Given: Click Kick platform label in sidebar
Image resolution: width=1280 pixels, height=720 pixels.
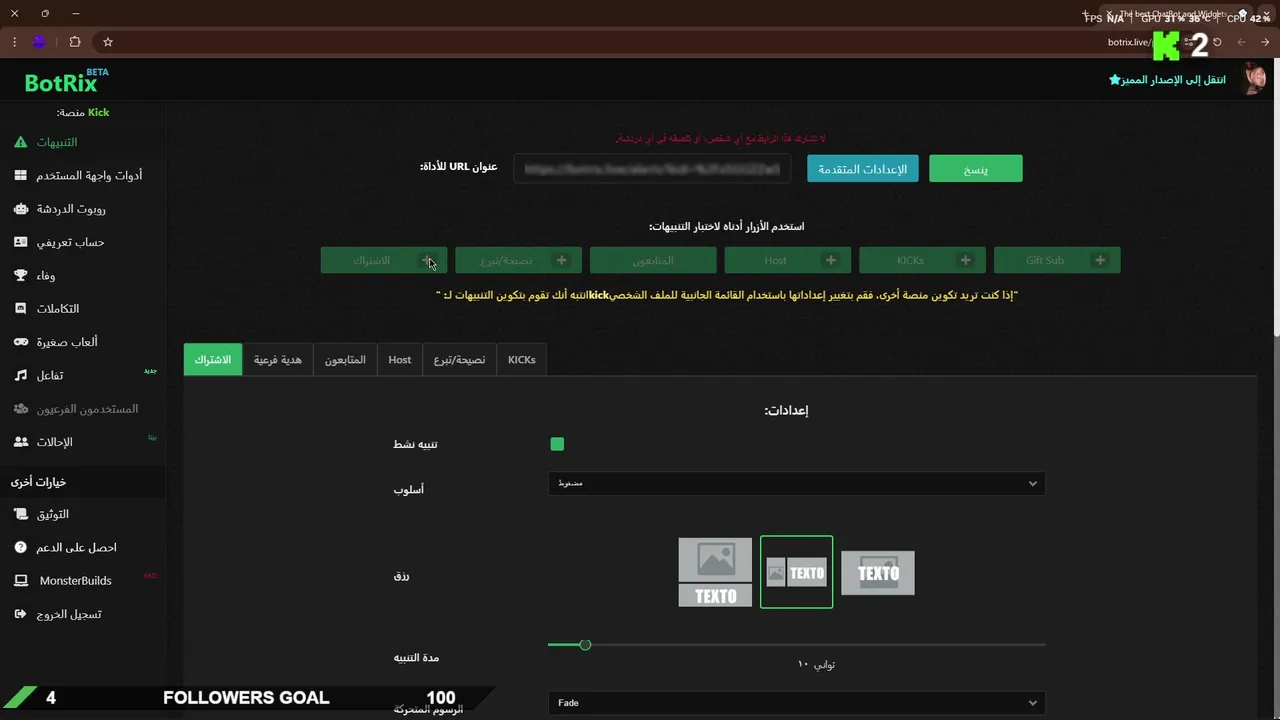Looking at the screenshot, I should click(98, 112).
